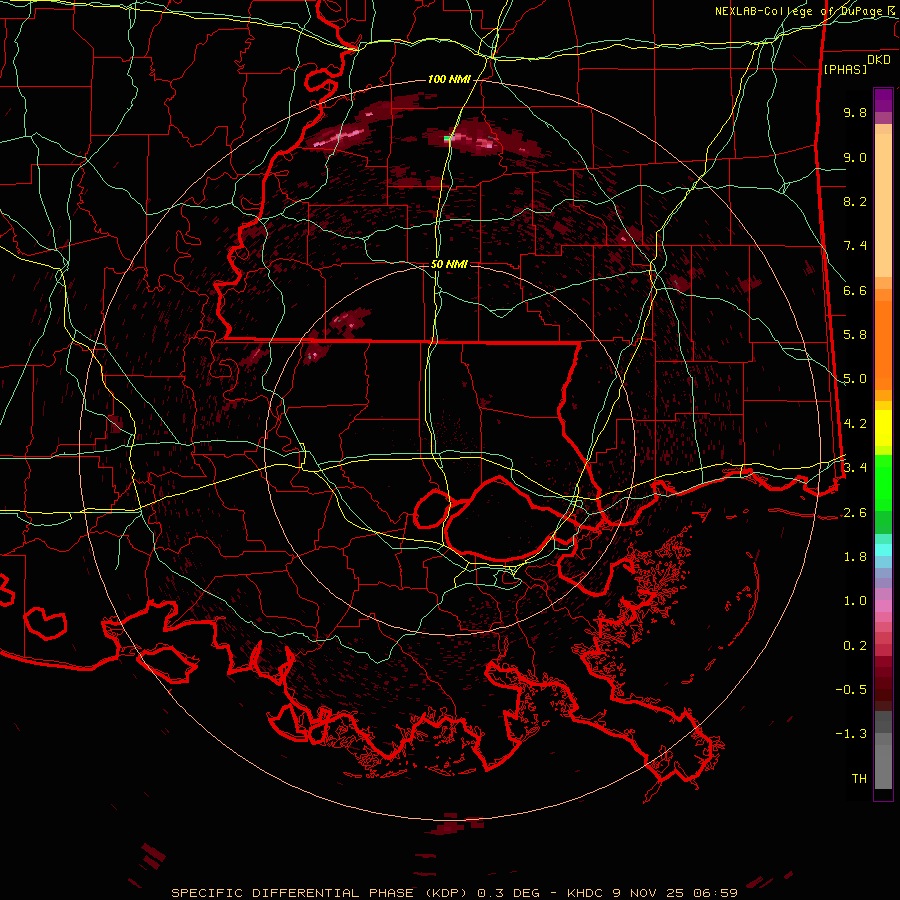Click the 9.0 value on the color scale
This screenshot has height=900, width=900.
[855, 157]
